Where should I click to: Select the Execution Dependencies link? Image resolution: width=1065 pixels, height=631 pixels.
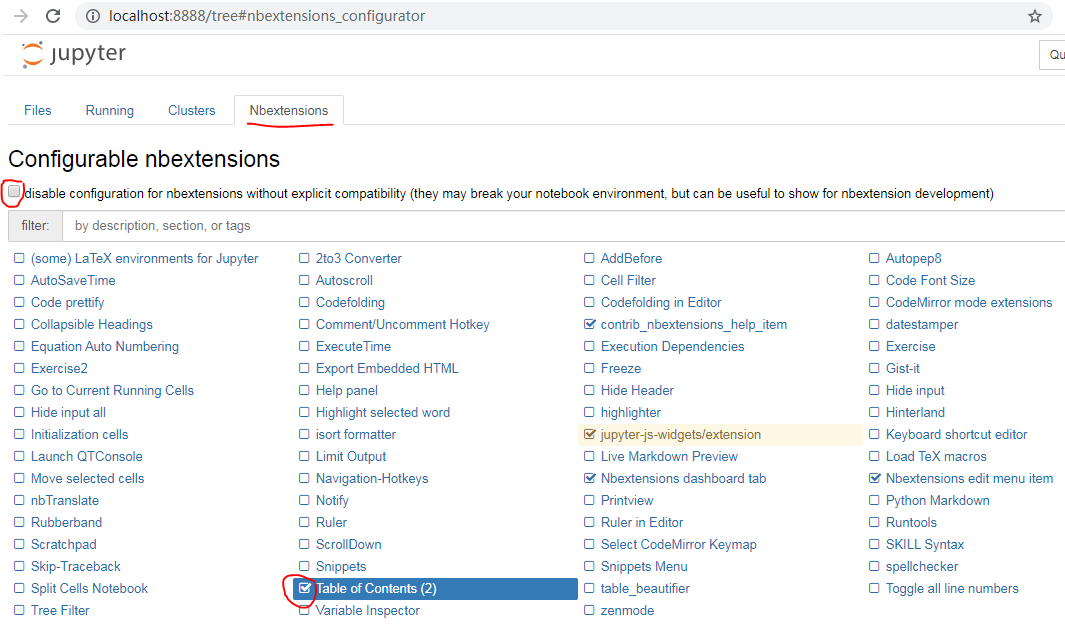tap(672, 346)
